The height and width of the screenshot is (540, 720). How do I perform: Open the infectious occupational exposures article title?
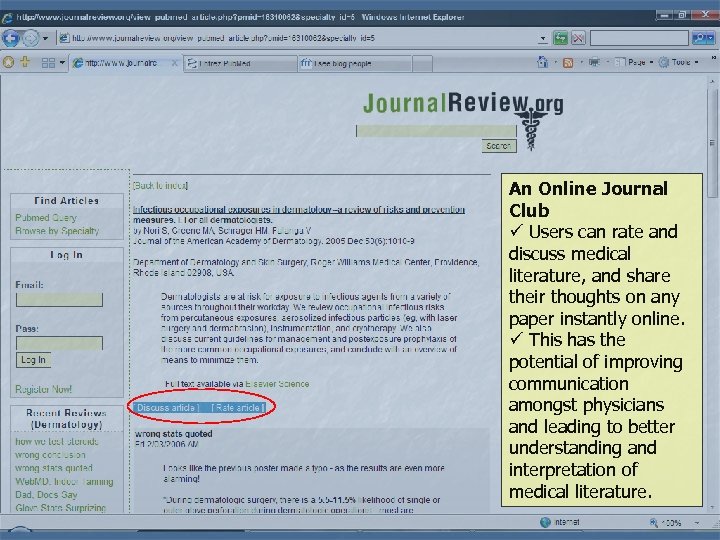tap(299, 209)
